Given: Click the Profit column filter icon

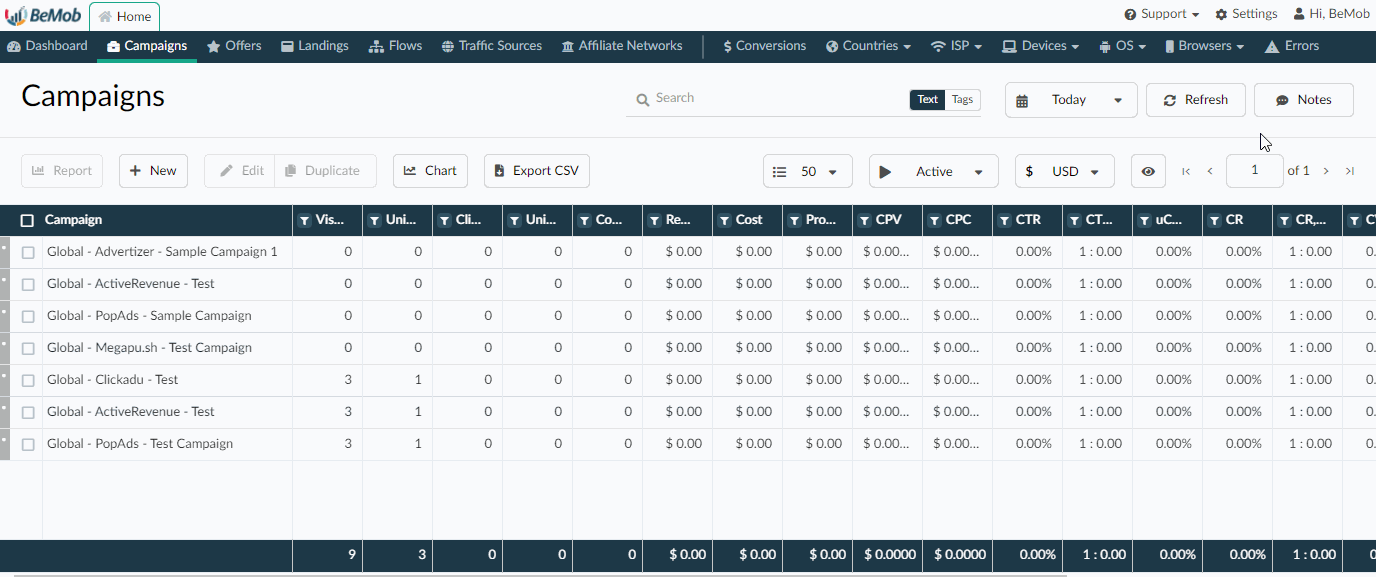Looking at the screenshot, I should pos(795,220).
